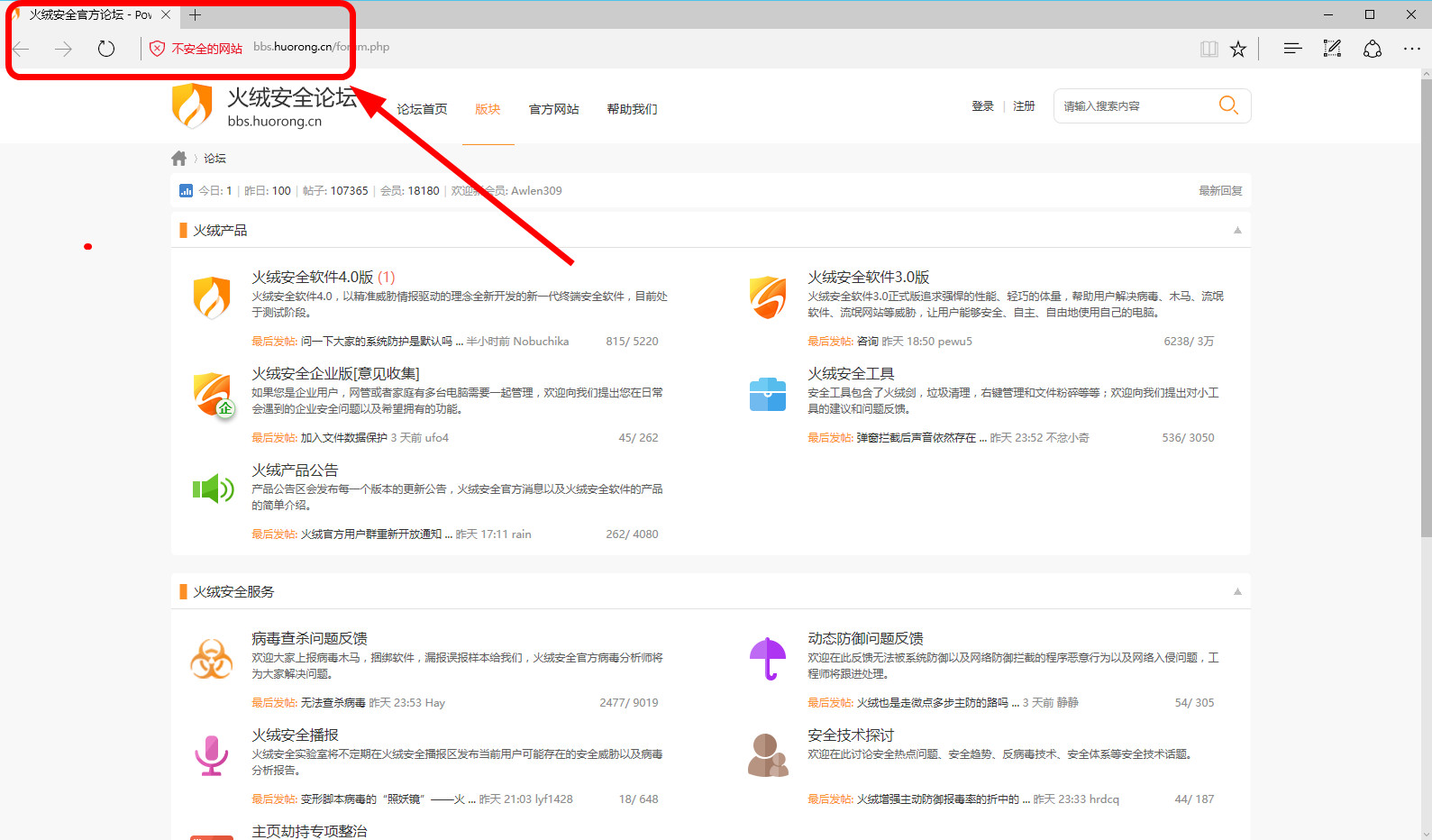Click the 论坛 breadcrumb link
Image resolution: width=1432 pixels, height=840 pixels.
(214, 159)
